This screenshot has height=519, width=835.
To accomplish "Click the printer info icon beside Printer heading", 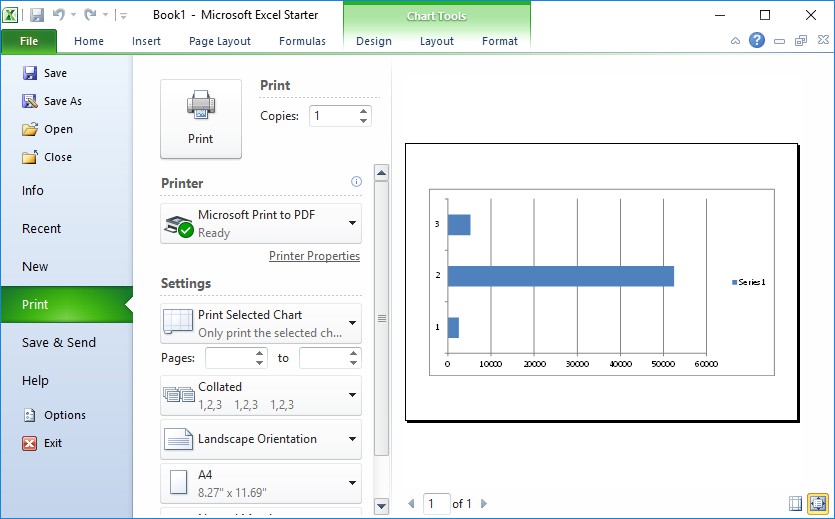I will [356, 182].
